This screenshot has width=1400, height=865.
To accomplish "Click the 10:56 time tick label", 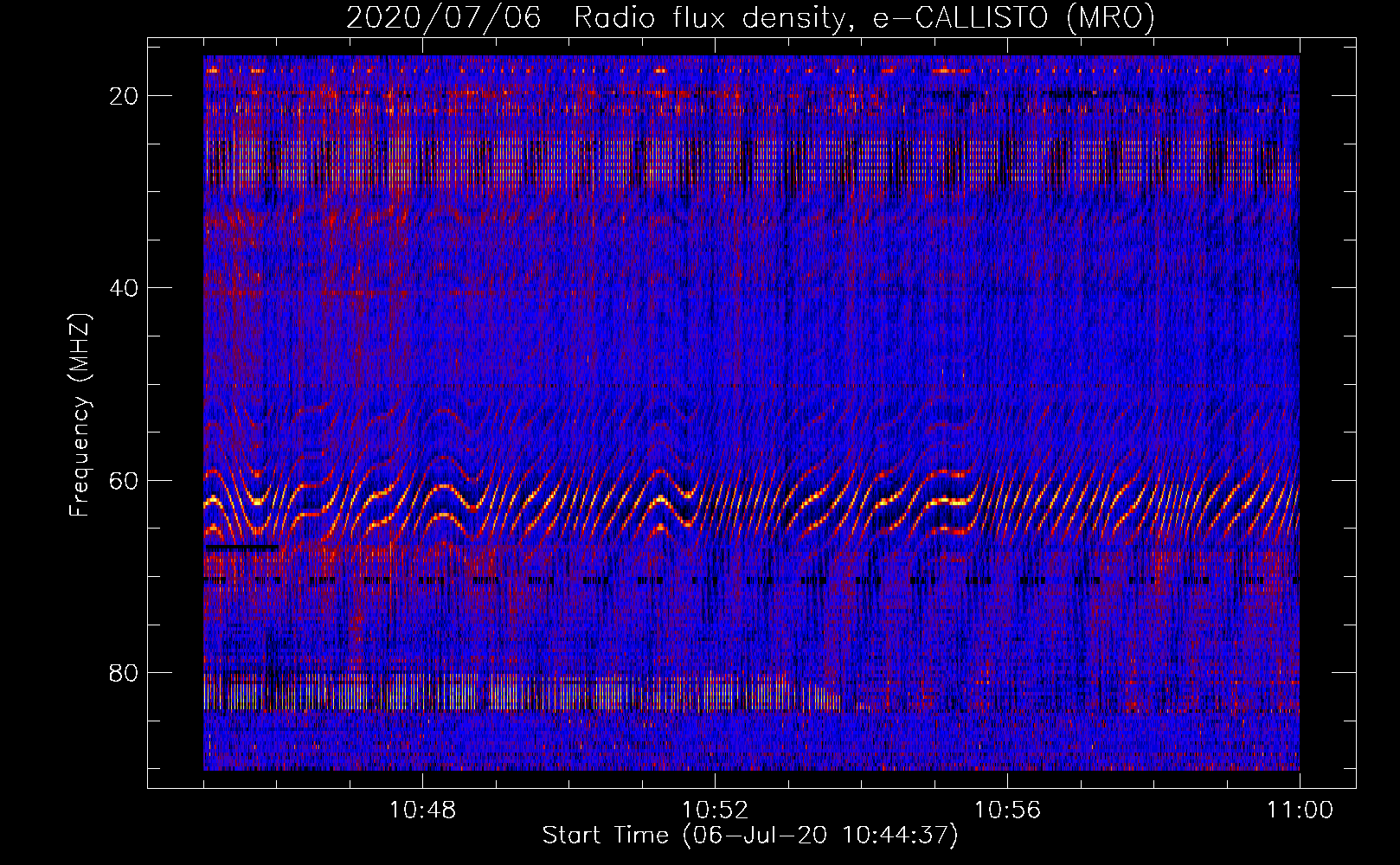I will (x=1007, y=811).
